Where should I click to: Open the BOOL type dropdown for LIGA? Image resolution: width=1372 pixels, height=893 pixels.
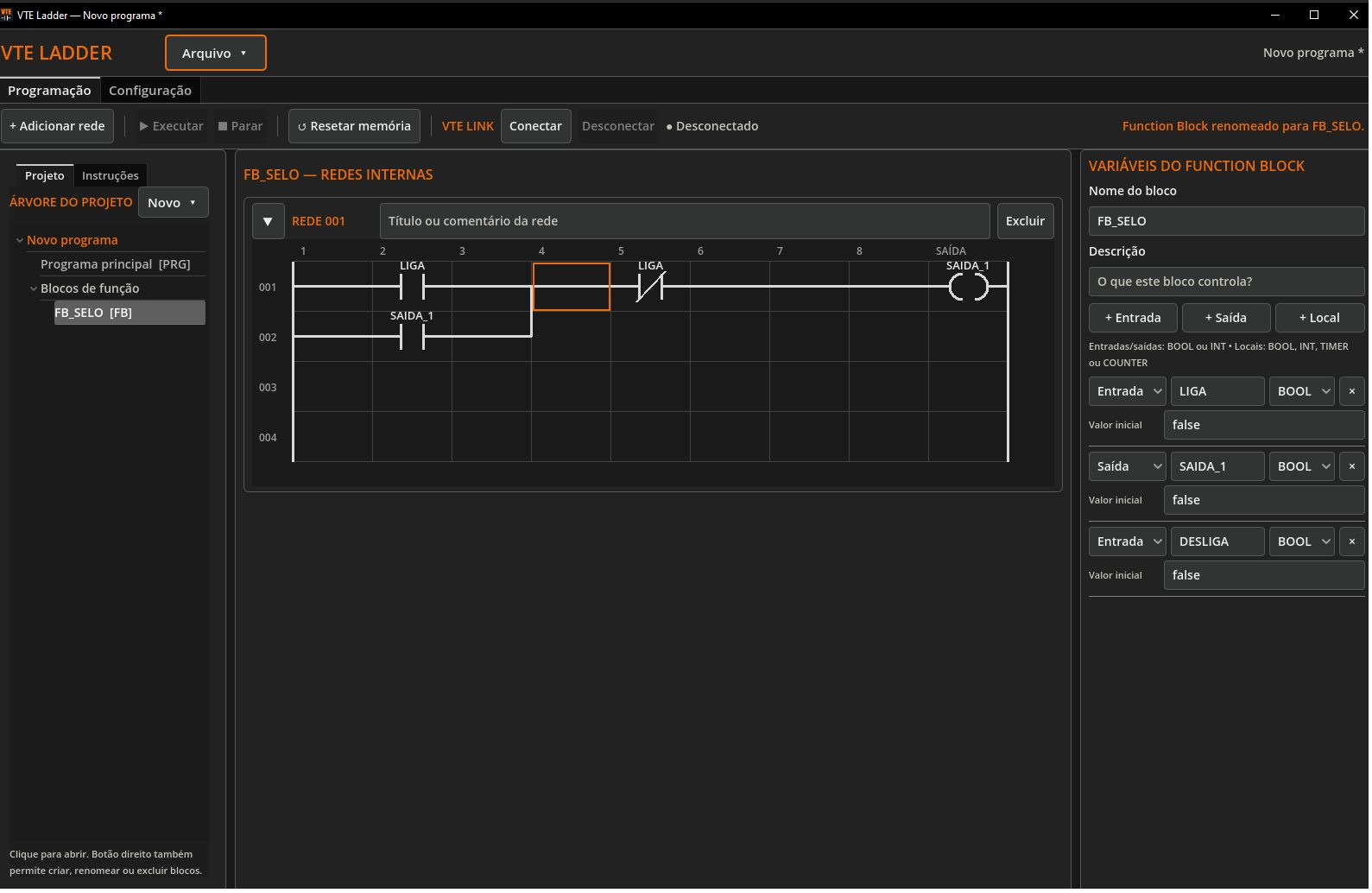[1301, 391]
